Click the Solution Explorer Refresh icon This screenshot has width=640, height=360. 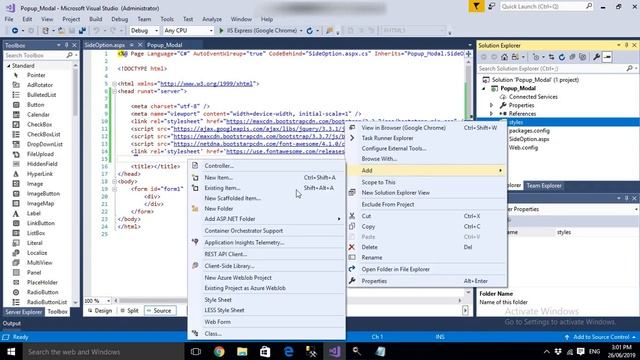[x=562, y=57]
